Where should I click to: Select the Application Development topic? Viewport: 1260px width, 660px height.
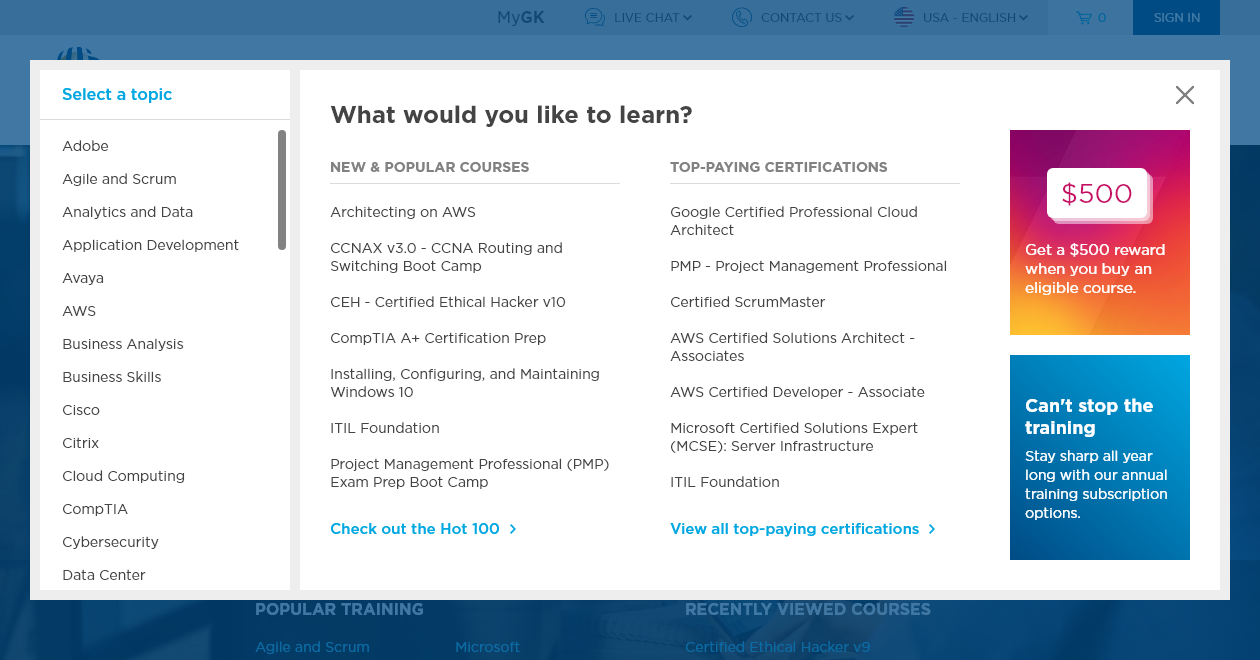tap(150, 245)
